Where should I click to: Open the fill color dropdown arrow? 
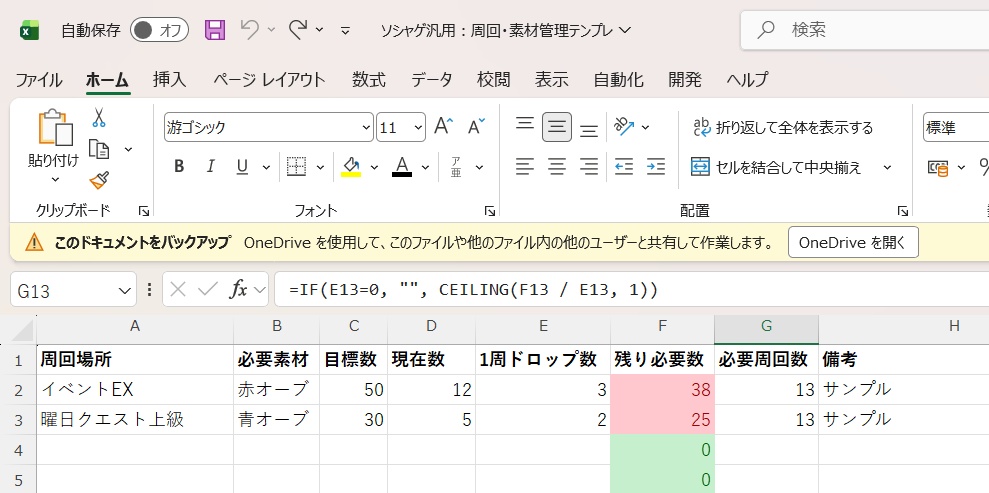coord(374,168)
